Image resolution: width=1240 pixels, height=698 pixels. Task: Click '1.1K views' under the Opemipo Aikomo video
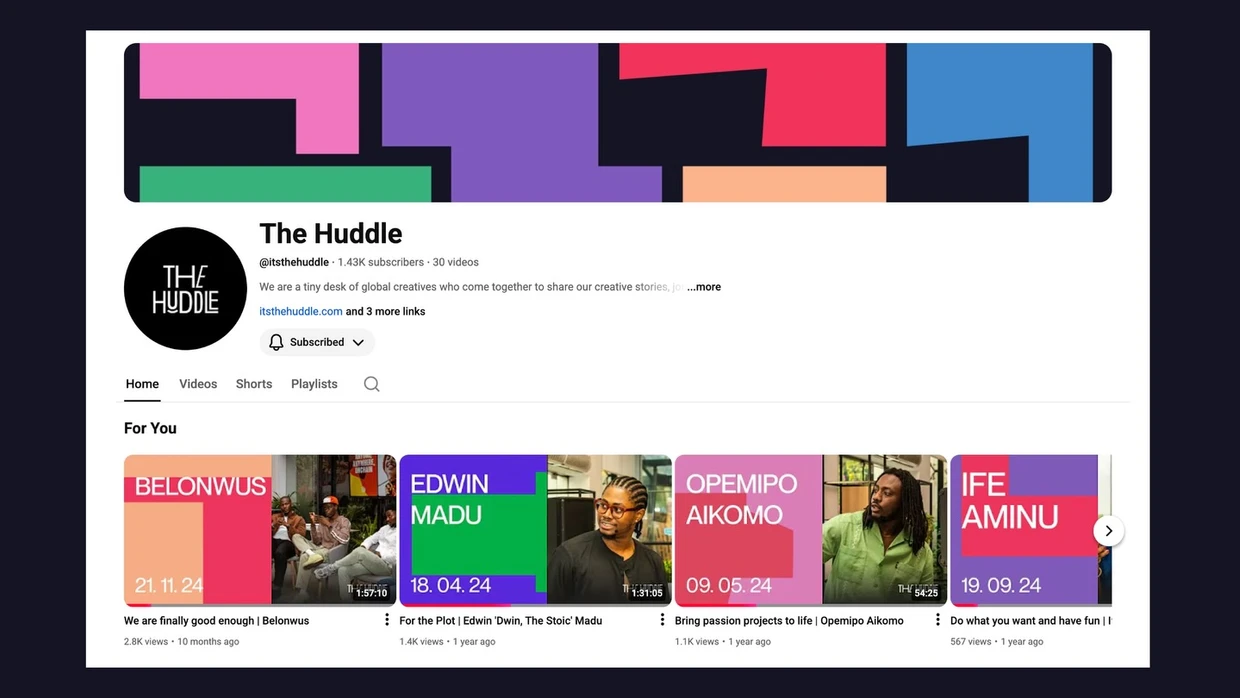[x=697, y=642]
